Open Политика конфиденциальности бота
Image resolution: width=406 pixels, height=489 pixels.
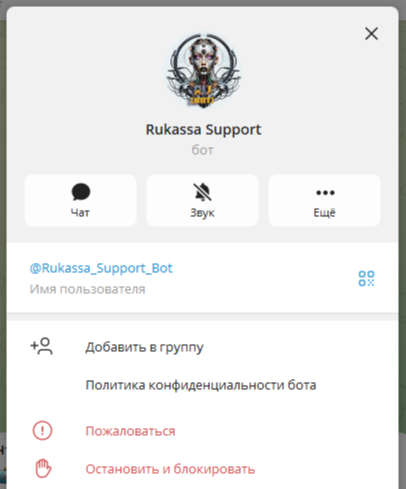(x=201, y=385)
